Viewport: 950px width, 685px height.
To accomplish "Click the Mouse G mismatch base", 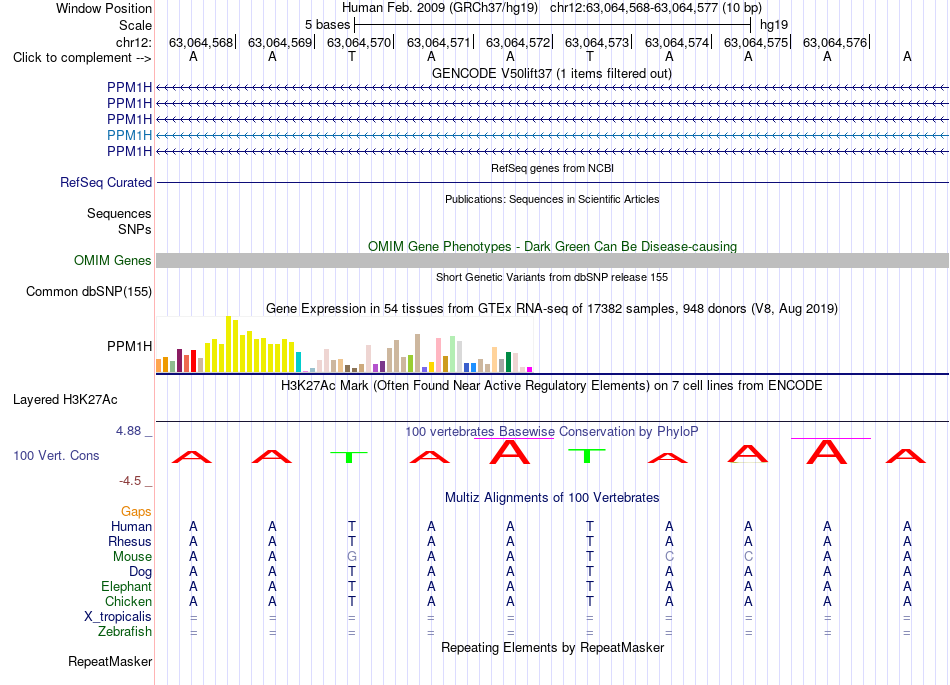I will coord(351,557).
